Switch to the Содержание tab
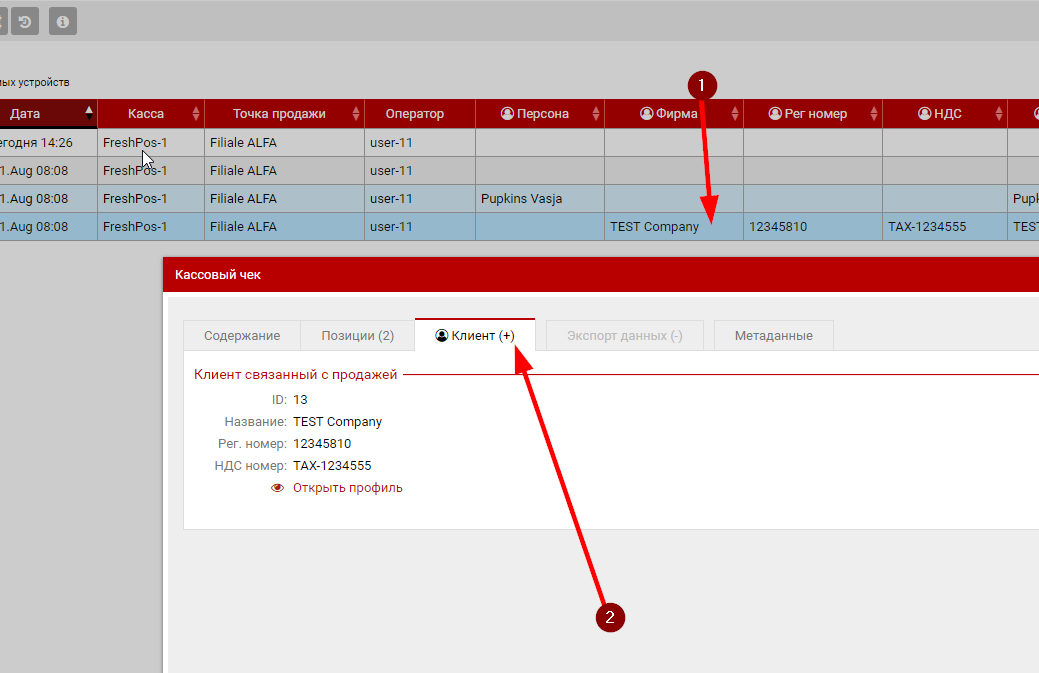 click(x=242, y=336)
